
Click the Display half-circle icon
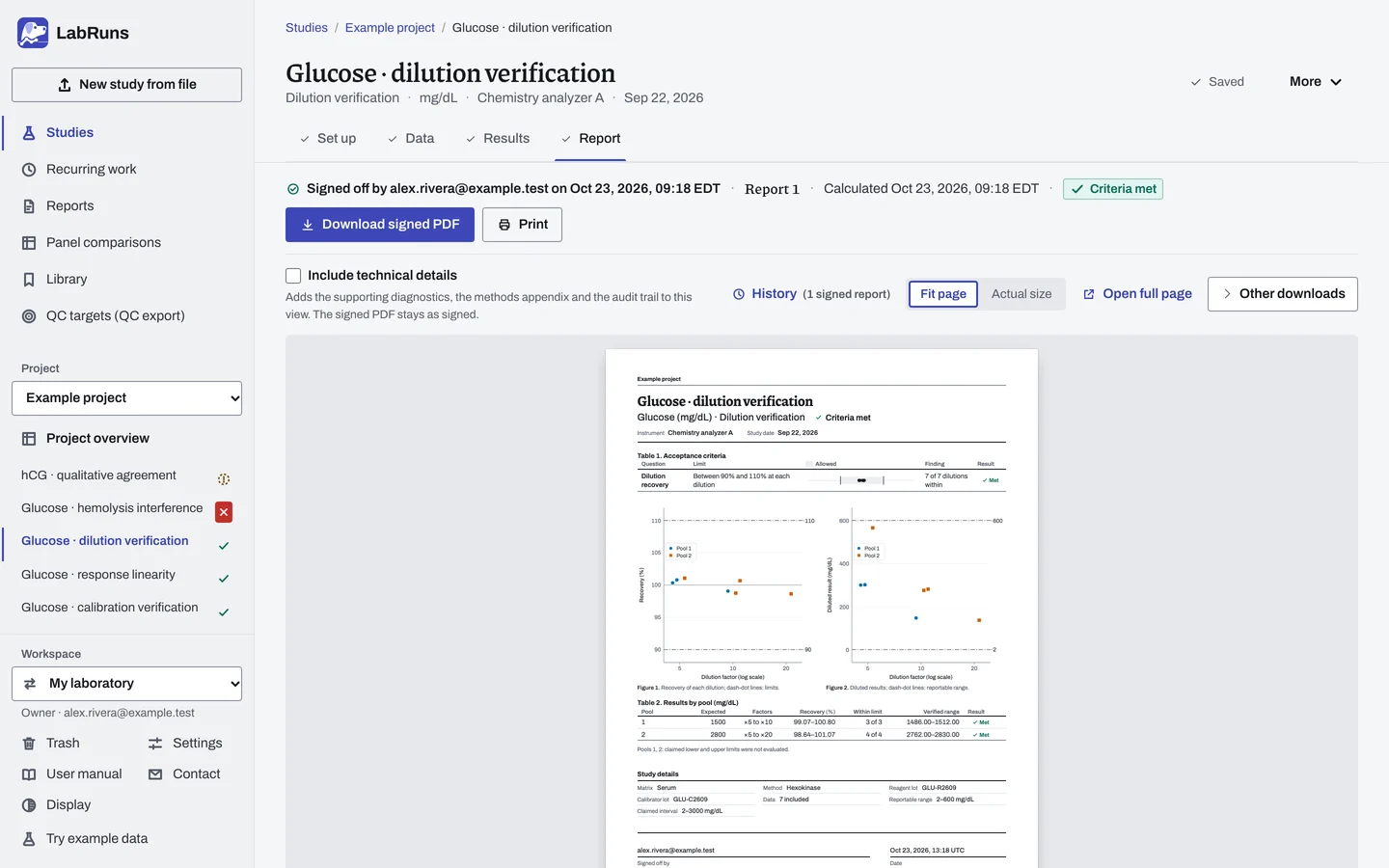pyautogui.click(x=29, y=805)
